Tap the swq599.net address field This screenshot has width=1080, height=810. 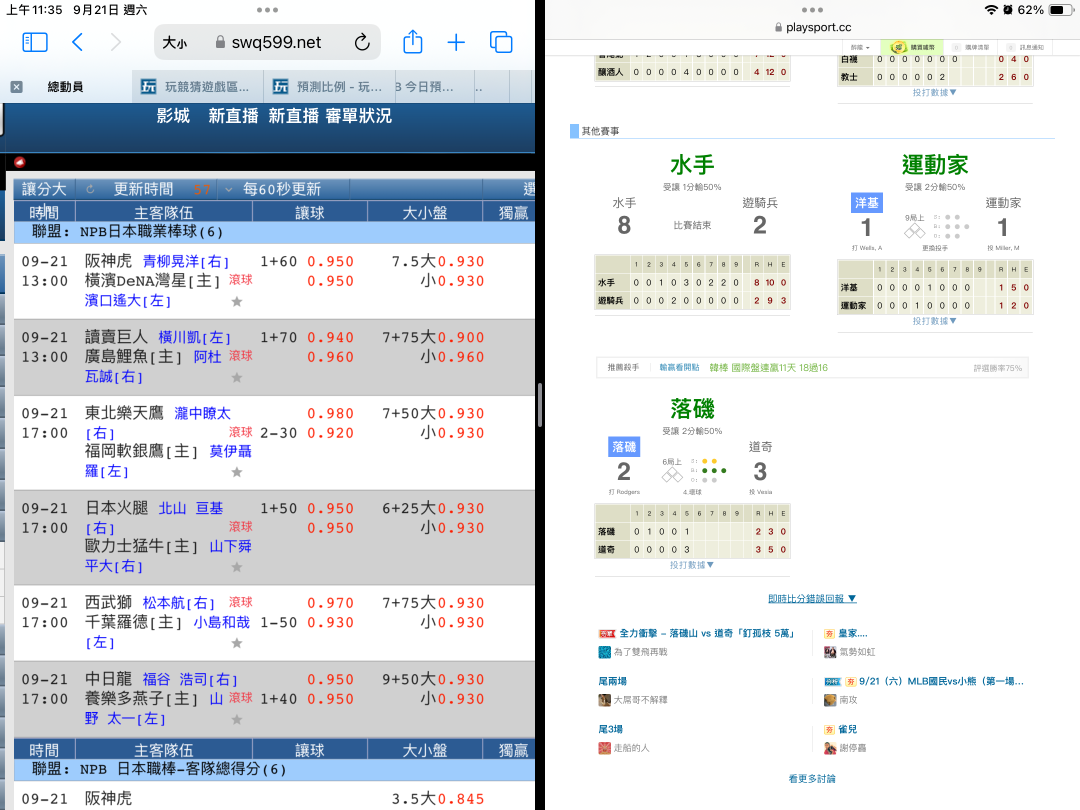point(267,43)
